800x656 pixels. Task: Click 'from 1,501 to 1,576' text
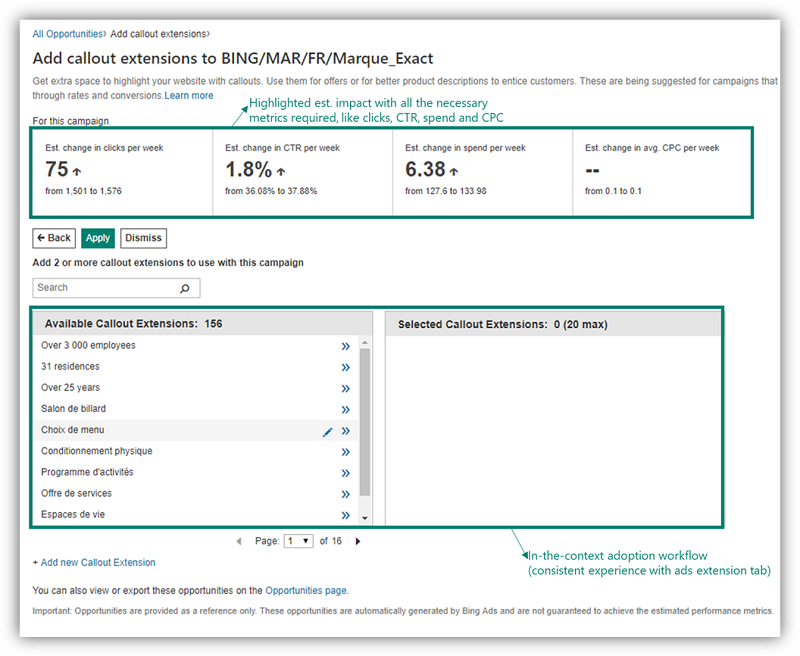(x=84, y=191)
